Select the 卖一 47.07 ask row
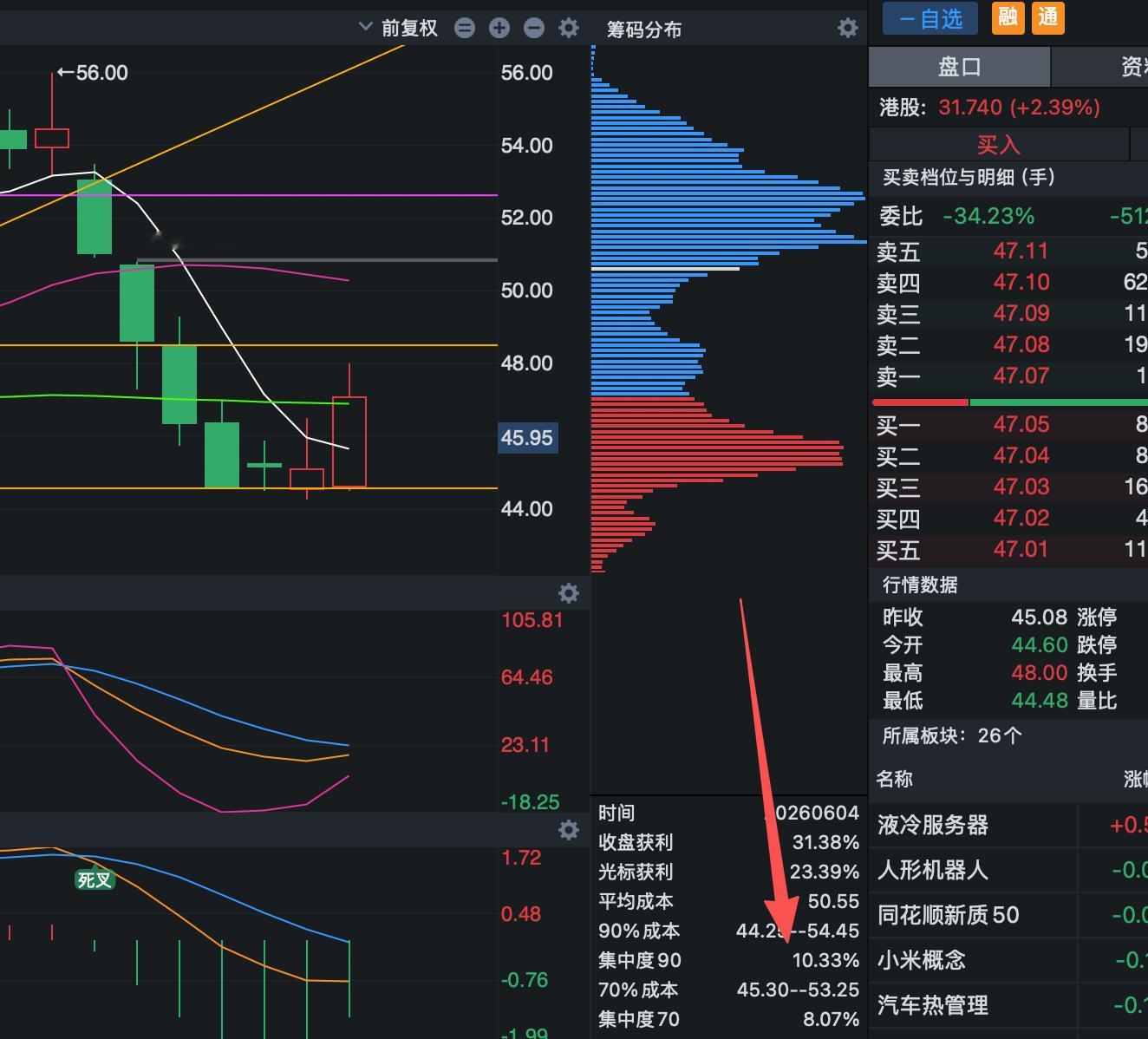This screenshot has height=1039, width=1148. (x=1008, y=376)
